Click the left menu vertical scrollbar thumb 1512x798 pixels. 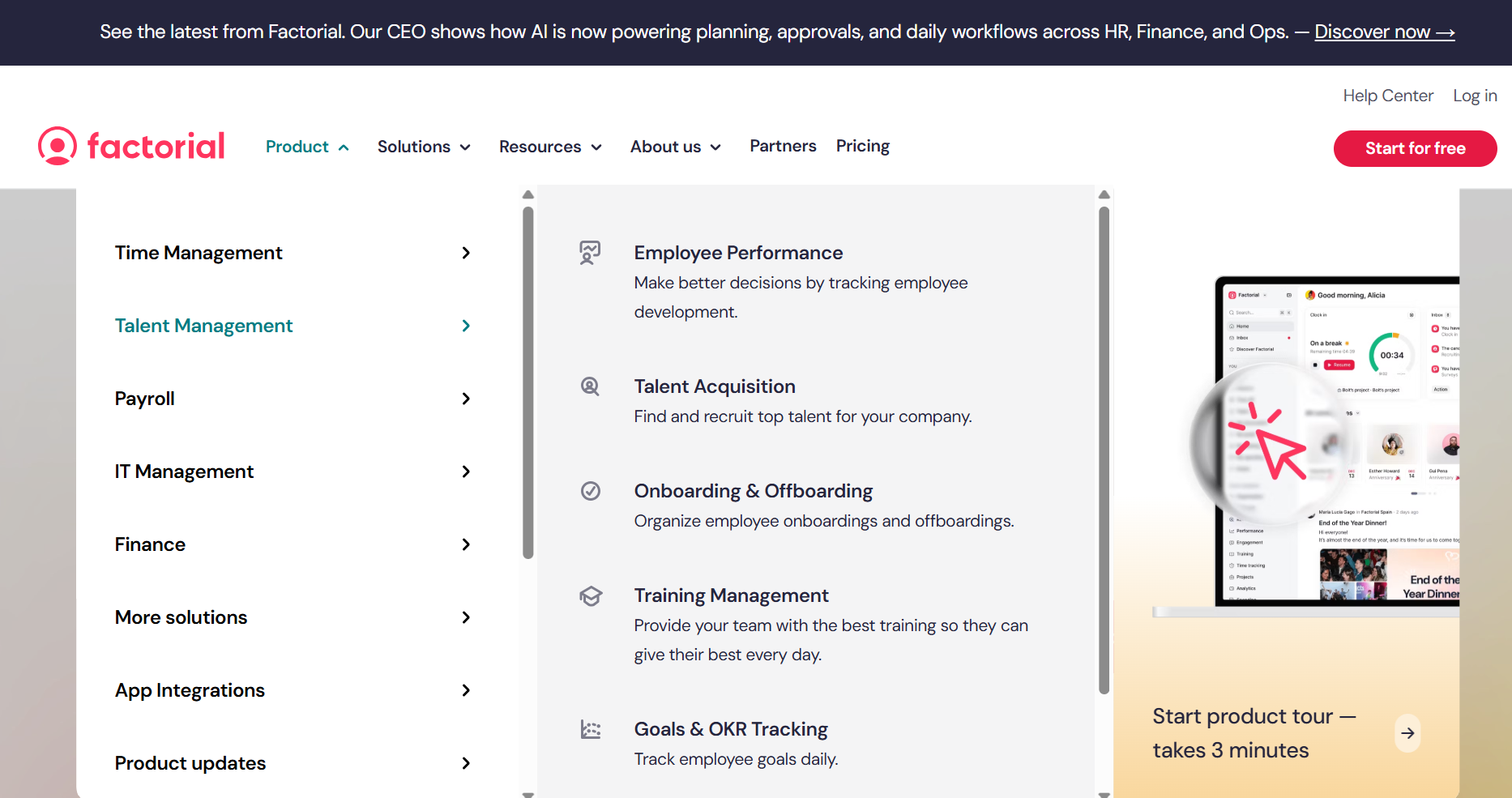click(x=528, y=381)
